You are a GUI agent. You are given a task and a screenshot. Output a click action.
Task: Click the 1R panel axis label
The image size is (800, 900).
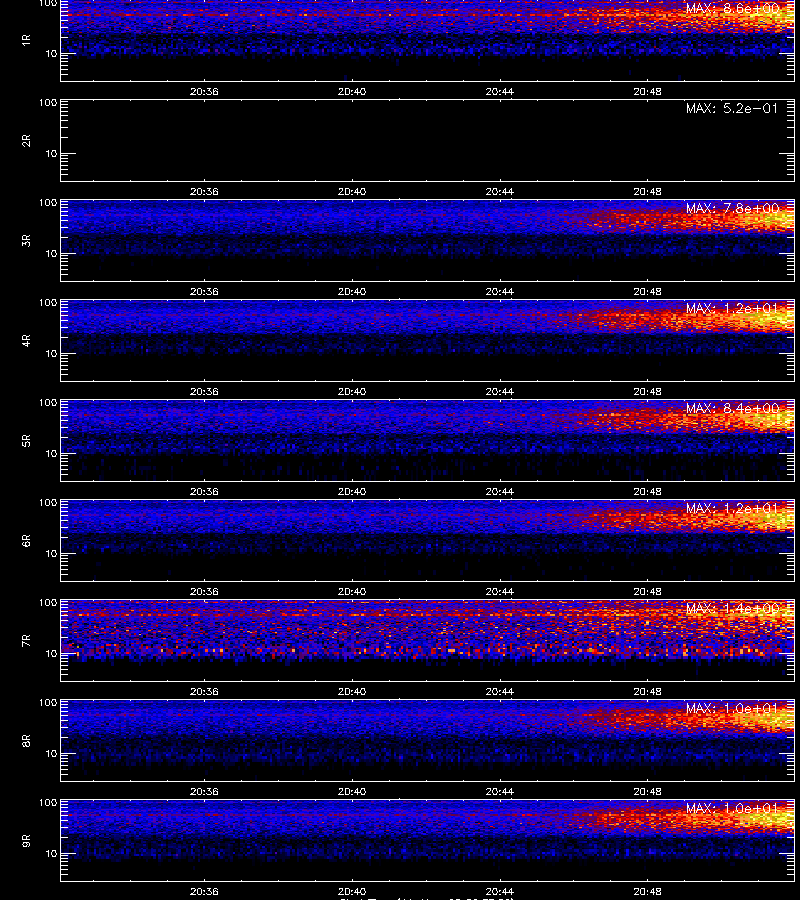coord(26,40)
